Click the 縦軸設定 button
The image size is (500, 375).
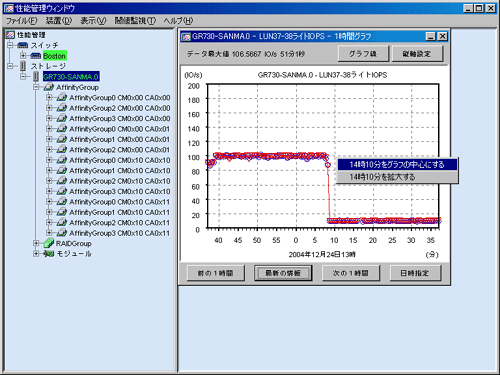point(417,54)
